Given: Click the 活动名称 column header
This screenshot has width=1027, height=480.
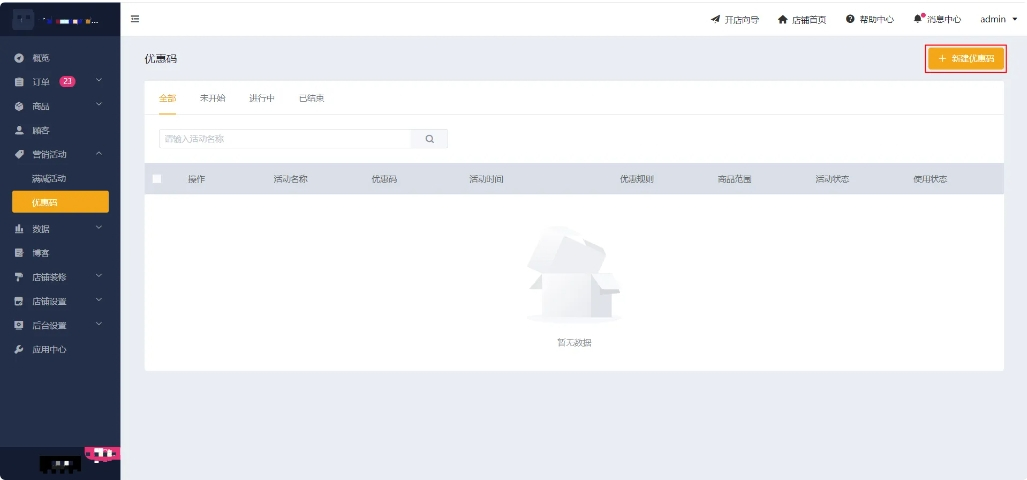Looking at the screenshot, I should [x=290, y=179].
